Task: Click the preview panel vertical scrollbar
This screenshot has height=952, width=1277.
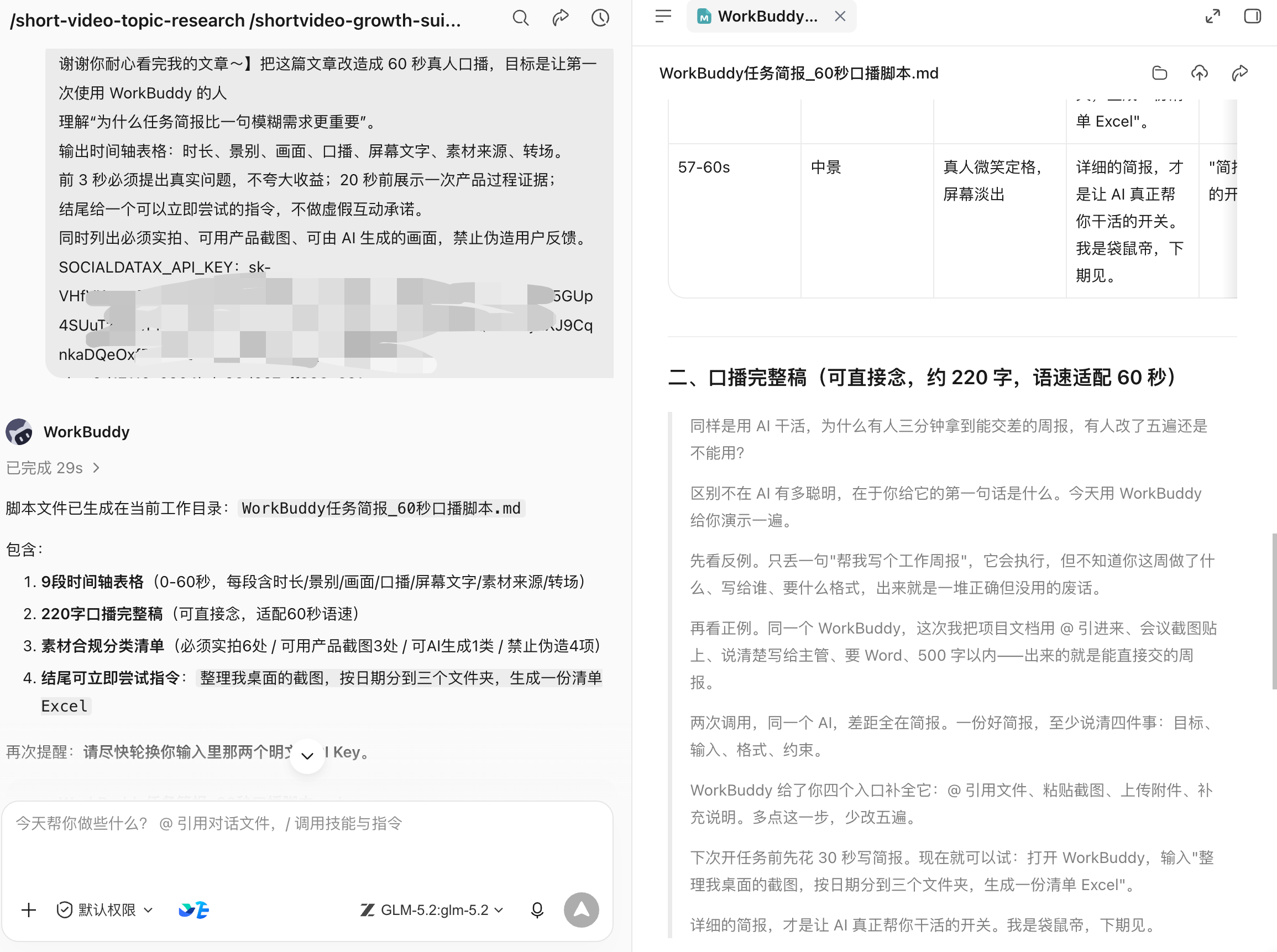Action: (1274, 611)
